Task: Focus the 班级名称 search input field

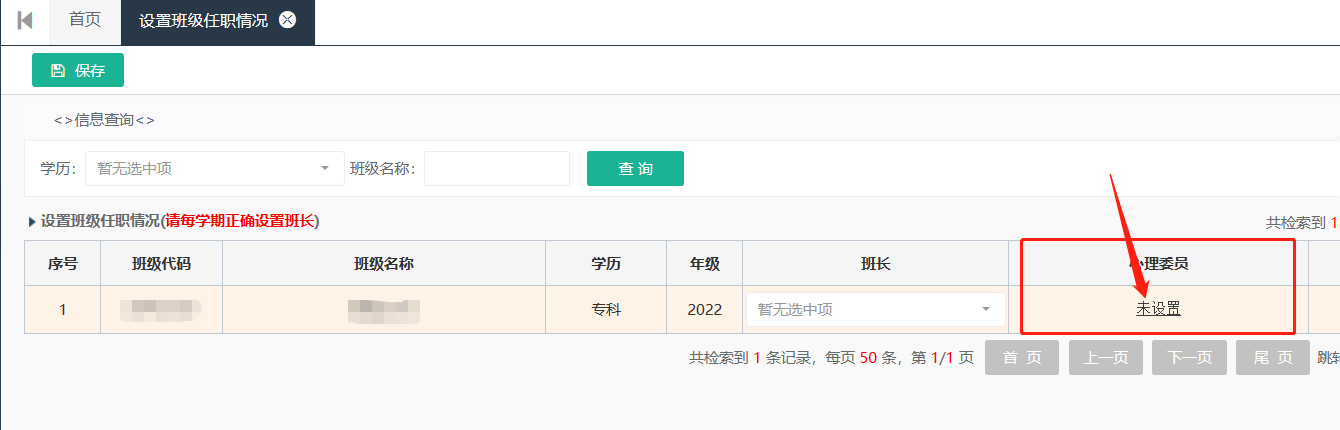Action: coord(497,169)
